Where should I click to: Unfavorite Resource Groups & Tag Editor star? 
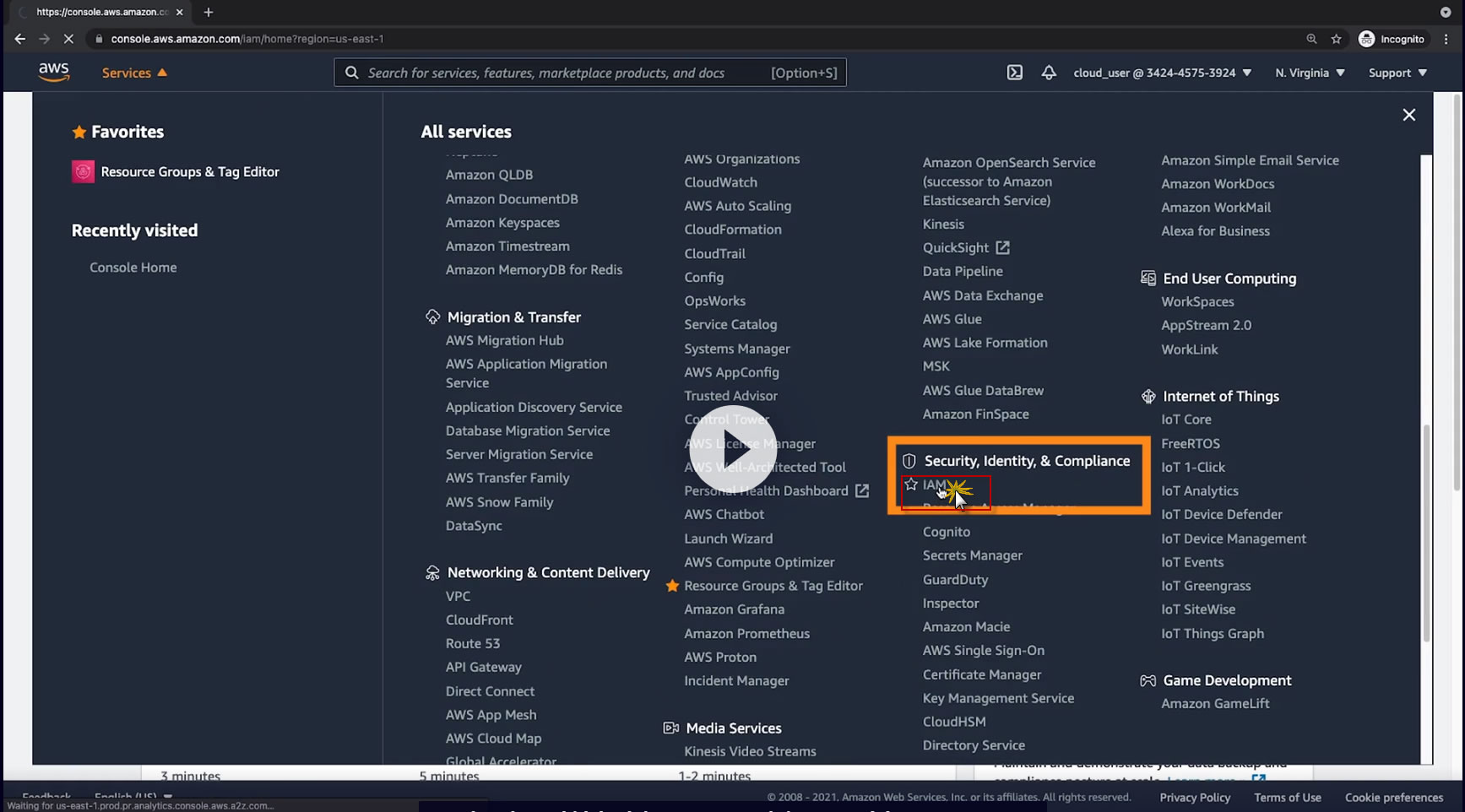click(x=672, y=586)
